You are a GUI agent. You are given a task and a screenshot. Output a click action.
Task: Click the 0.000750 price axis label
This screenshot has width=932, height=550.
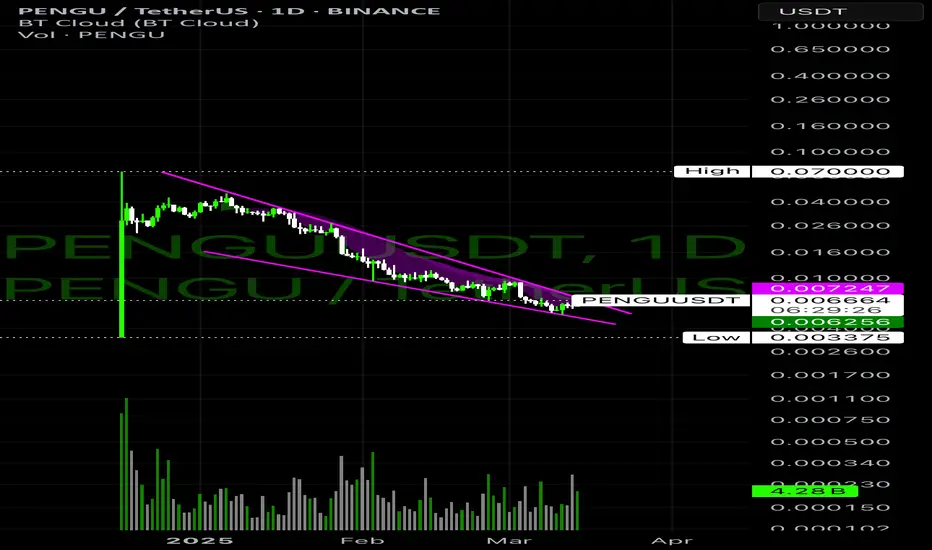pos(830,420)
